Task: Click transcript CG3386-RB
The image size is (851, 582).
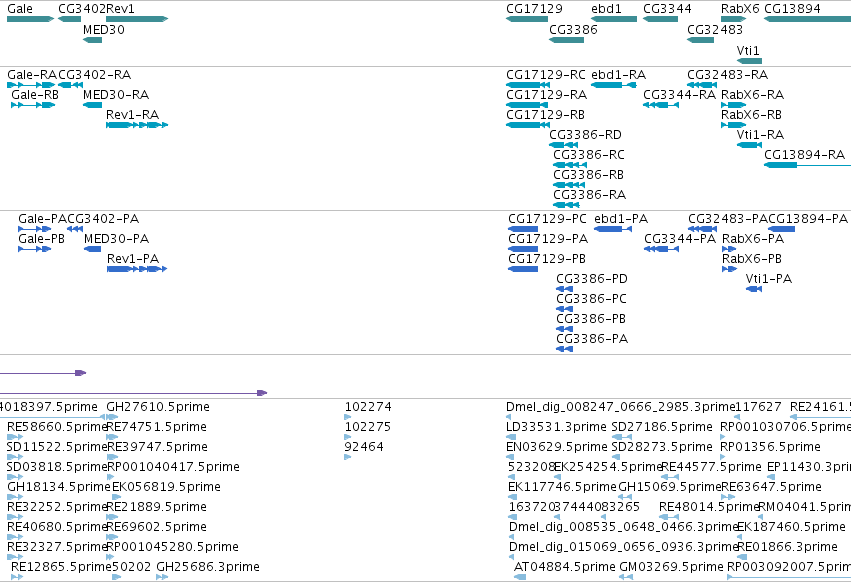Action: [x=569, y=185]
